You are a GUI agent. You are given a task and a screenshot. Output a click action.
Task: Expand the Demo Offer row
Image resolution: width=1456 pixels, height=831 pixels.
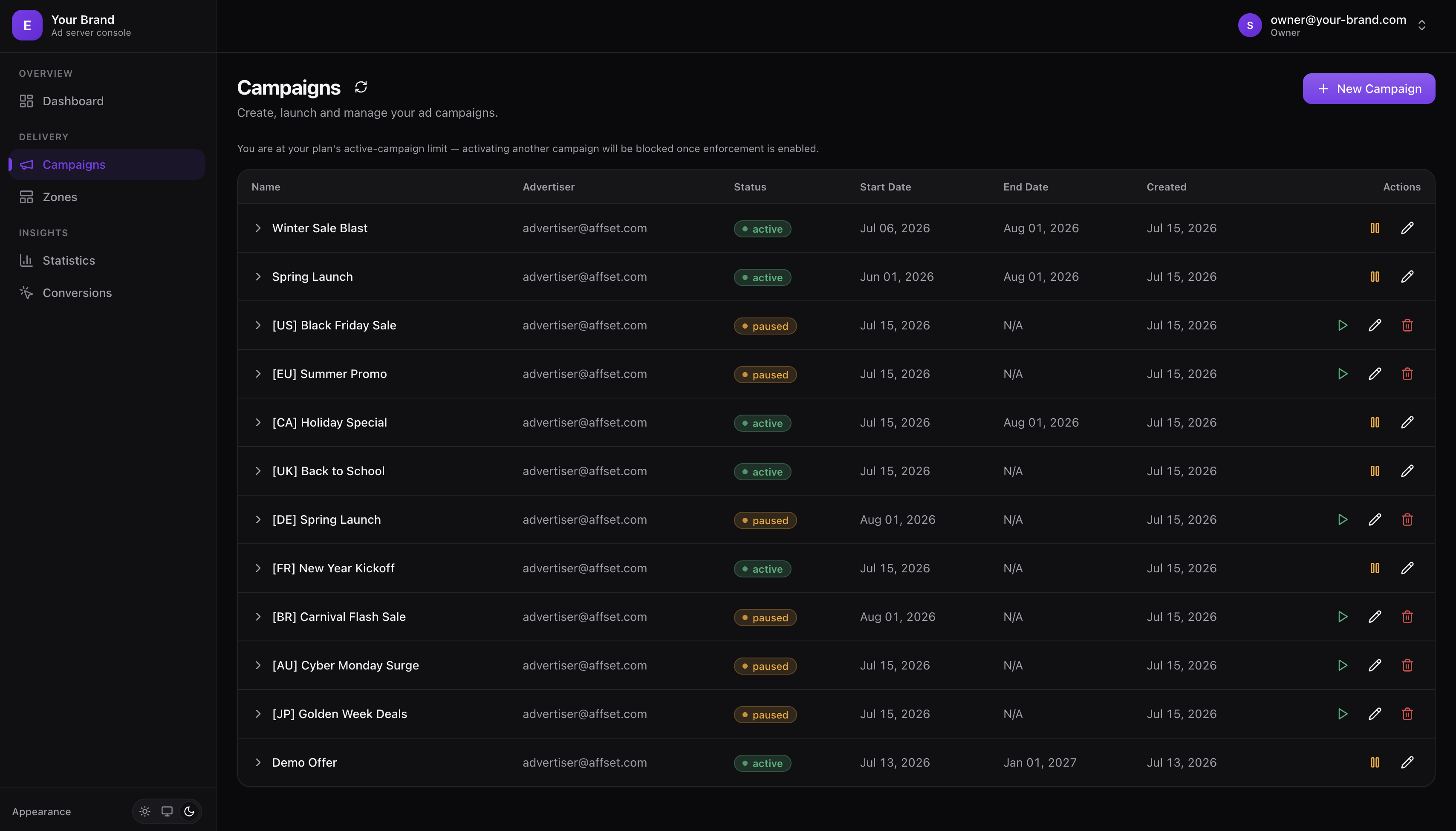point(258,762)
